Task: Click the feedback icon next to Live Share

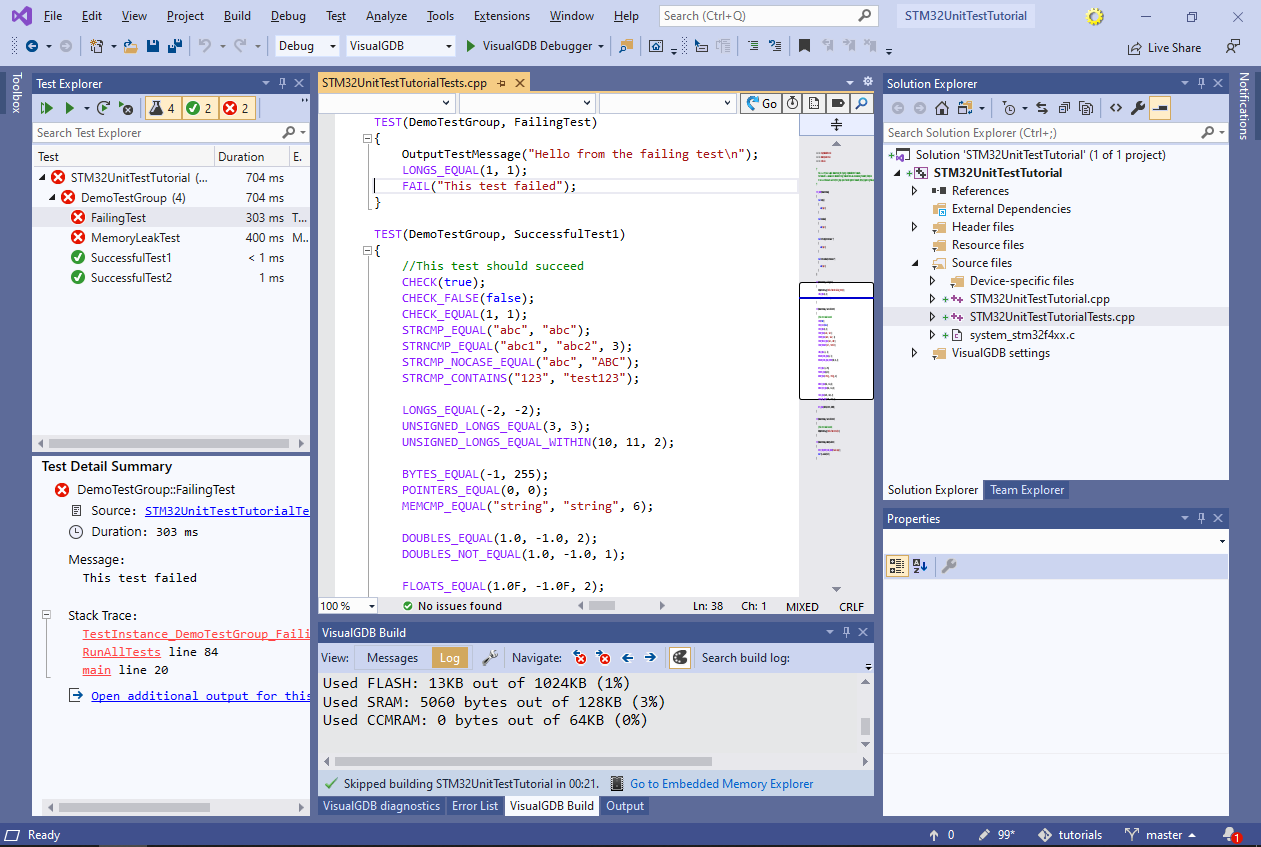Action: (1233, 47)
